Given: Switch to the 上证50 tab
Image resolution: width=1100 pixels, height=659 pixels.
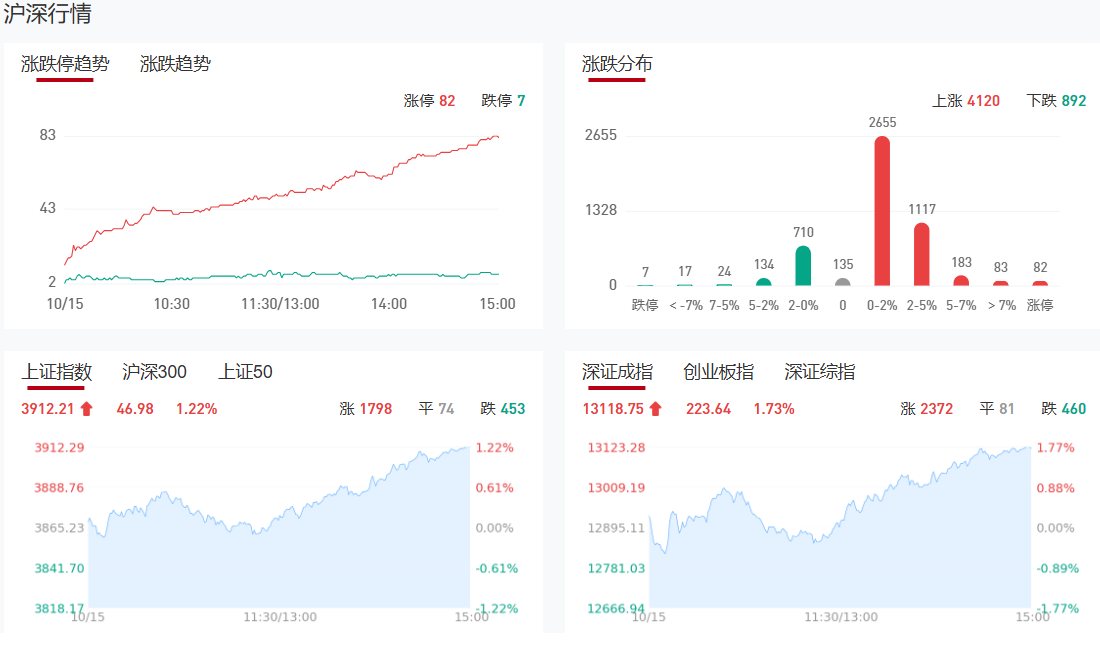Looking at the screenshot, I should pos(245,372).
